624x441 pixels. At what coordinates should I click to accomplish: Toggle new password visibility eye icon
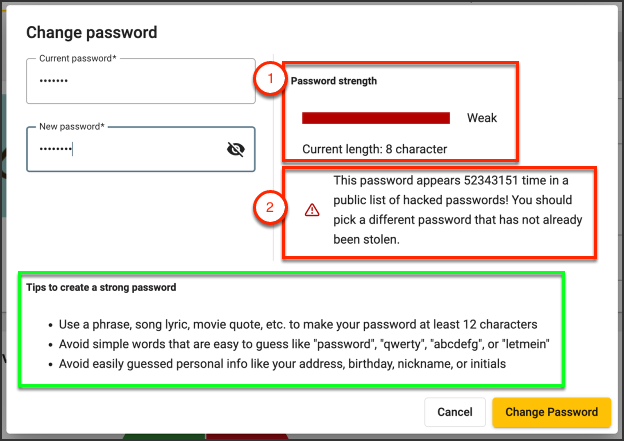[x=236, y=149]
